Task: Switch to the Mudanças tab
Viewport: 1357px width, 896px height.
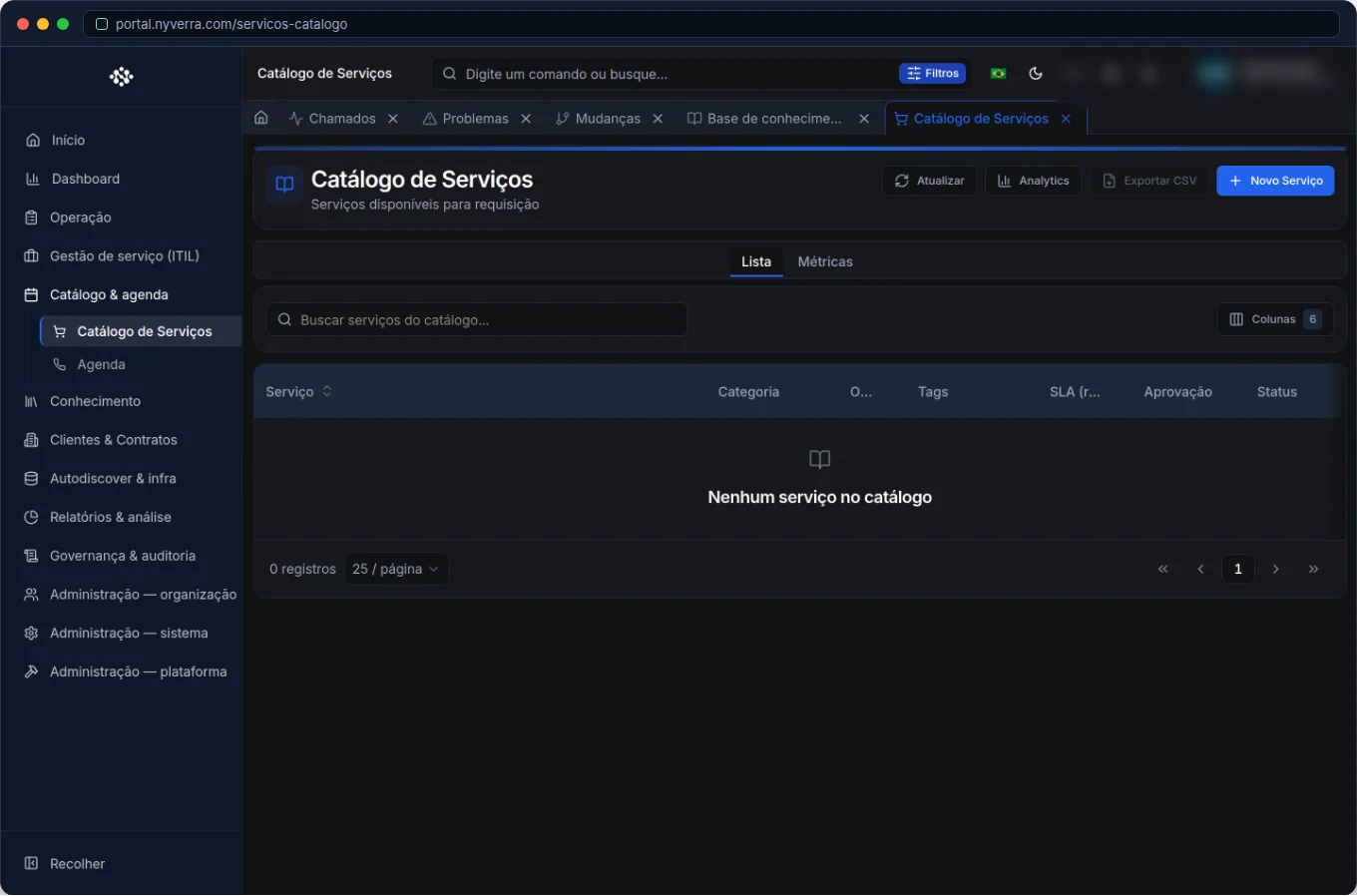Action: [x=599, y=119]
